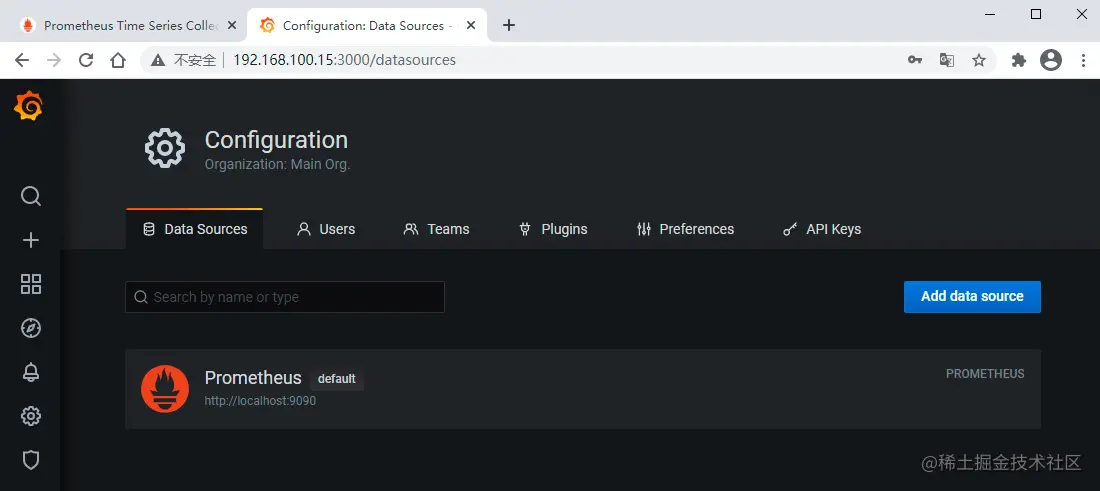Image resolution: width=1100 pixels, height=491 pixels.
Task: Click the PROMETHEUS type label
Action: tap(985, 374)
